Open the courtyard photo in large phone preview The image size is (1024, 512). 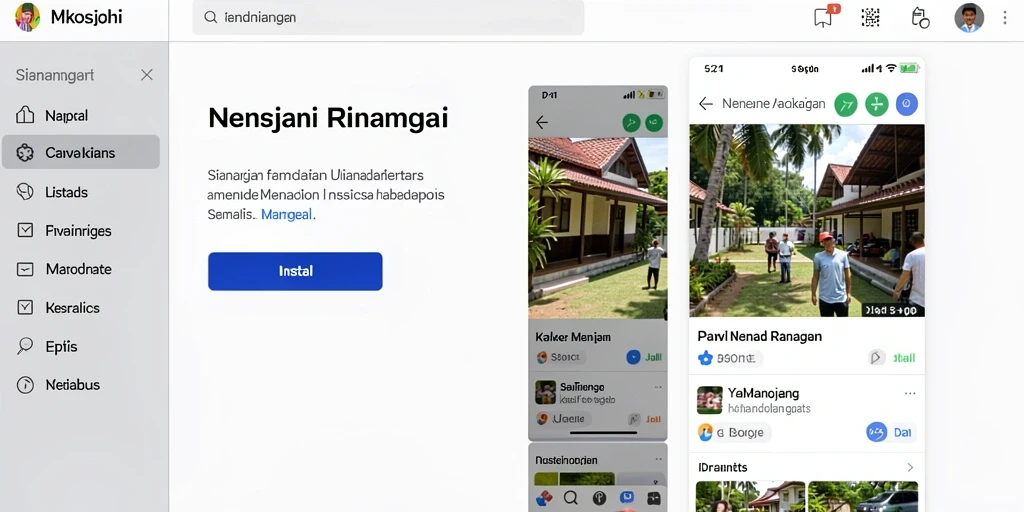(x=807, y=221)
